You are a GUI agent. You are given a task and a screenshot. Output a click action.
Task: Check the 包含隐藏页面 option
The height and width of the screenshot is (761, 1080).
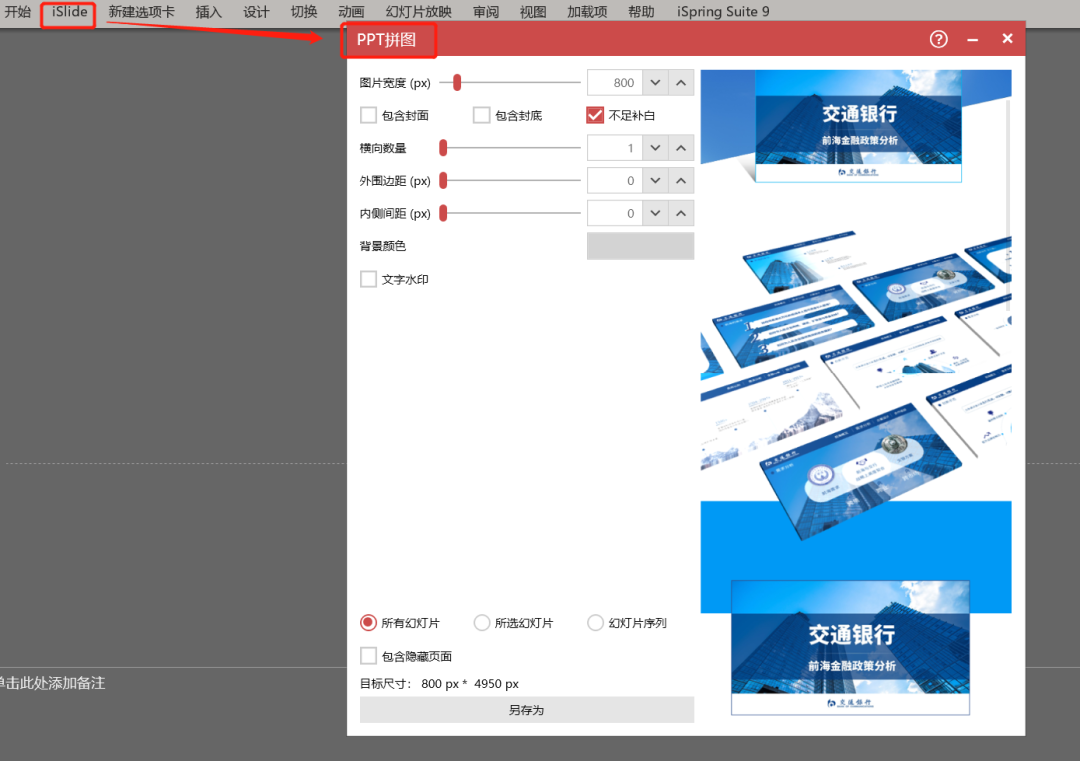click(x=368, y=656)
